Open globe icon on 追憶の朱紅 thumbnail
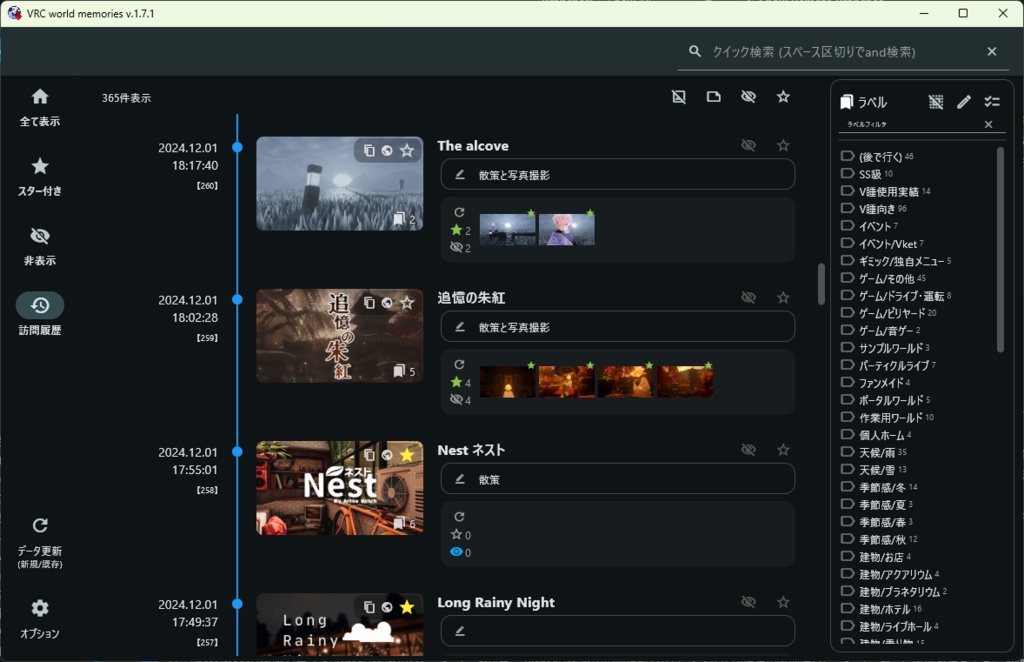Screen dimensions: 1024x662 click(387, 302)
